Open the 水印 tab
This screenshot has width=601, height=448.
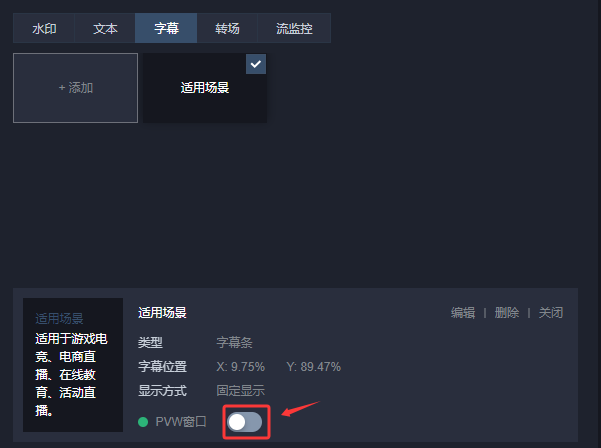[44, 28]
